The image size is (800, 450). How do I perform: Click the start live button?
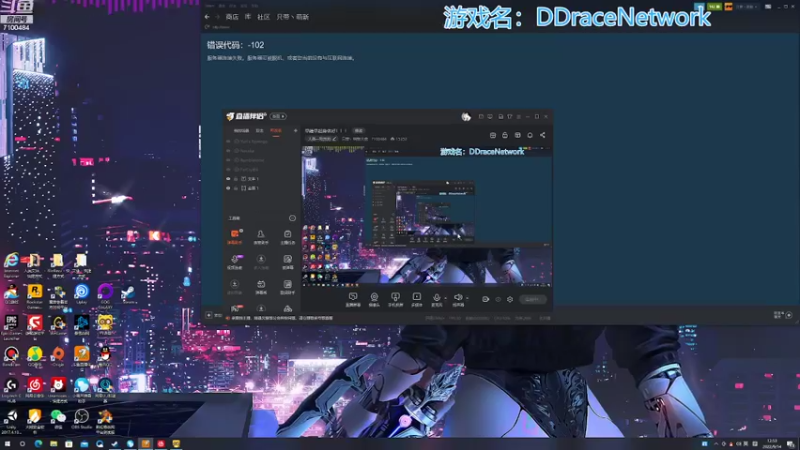coord(532,299)
